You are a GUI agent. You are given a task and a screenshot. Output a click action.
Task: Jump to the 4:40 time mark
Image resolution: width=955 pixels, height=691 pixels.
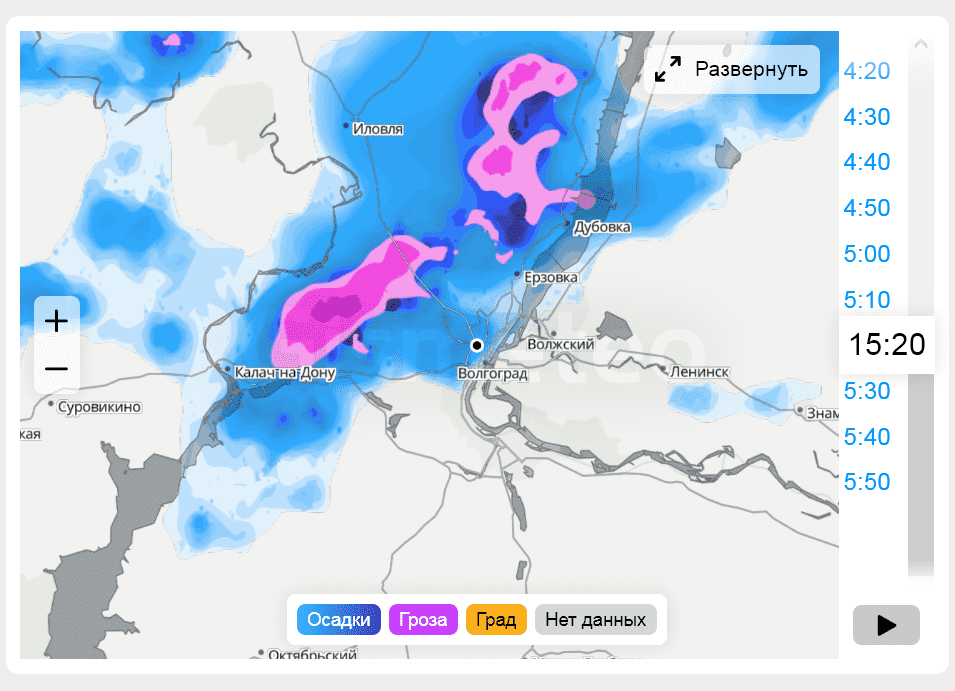tap(867, 162)
